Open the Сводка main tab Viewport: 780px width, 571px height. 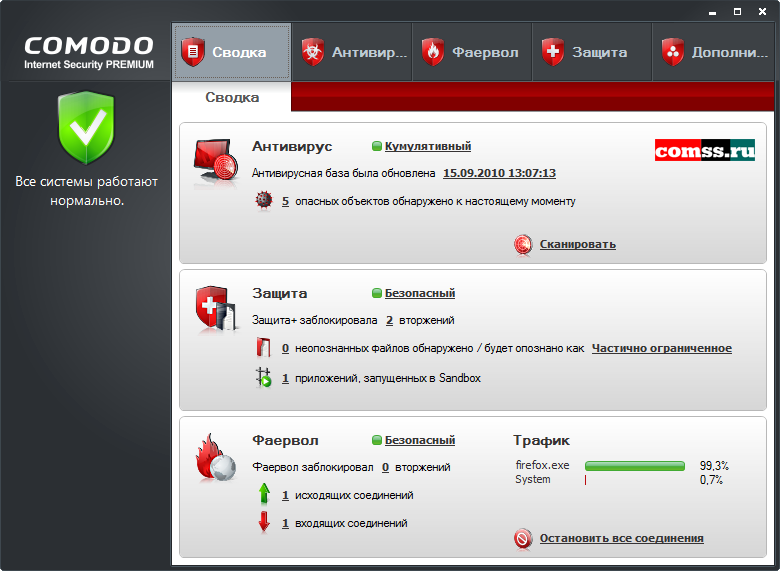tap(231, 52)
